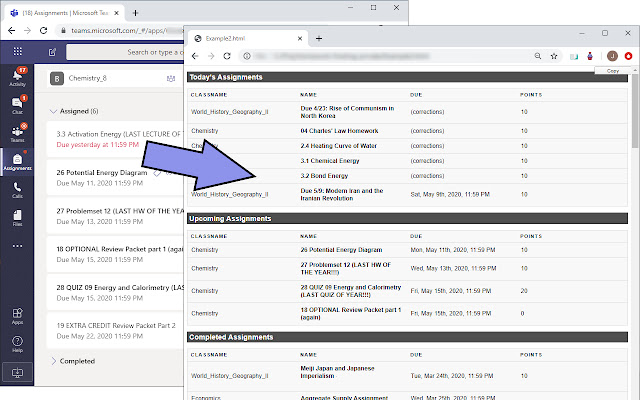Open Help in the Teams sidebar
The width and height of the screenshot is (640, 400).
(x=17, y=343)
